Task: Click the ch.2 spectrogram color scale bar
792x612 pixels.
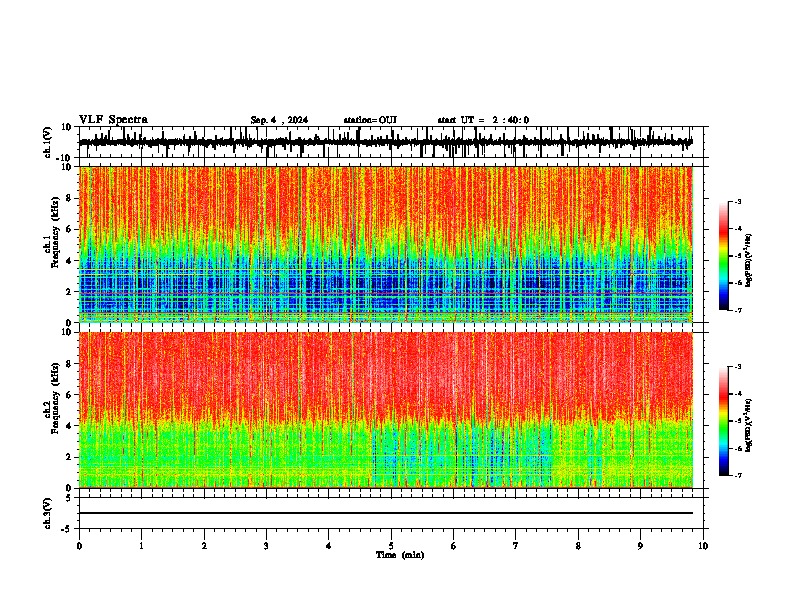Action: click(724, 421)
